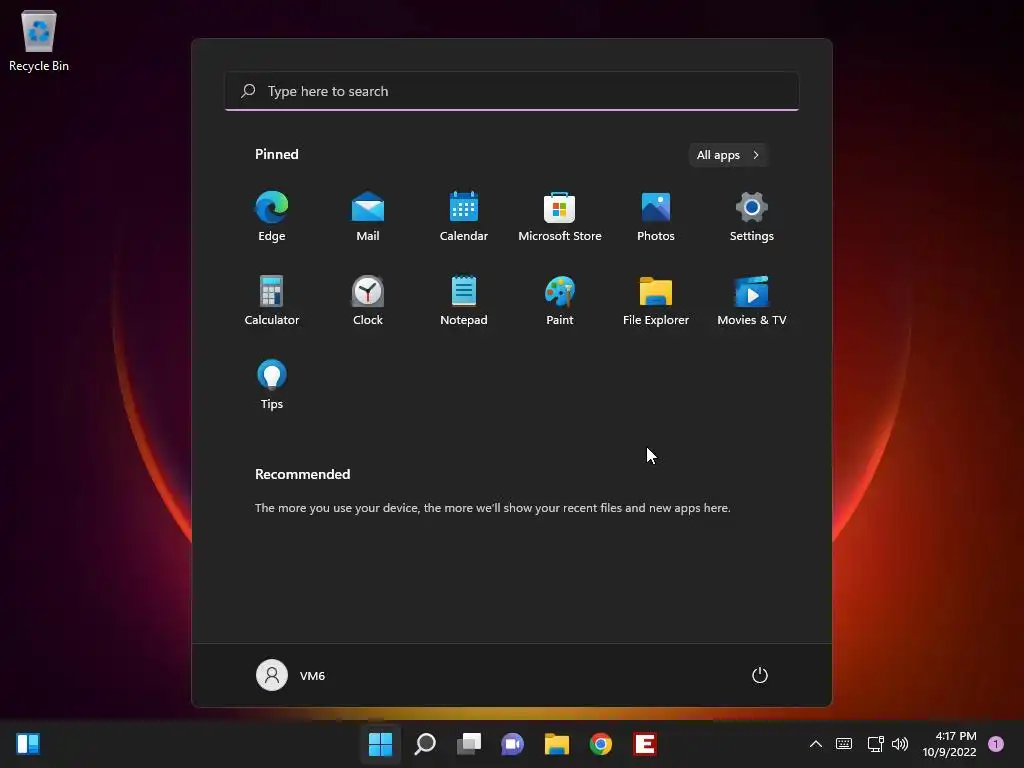This screenshot has width=1024, height=768.
Task: Open the clock showing 4:17 PM
Action: pos(949,744)
